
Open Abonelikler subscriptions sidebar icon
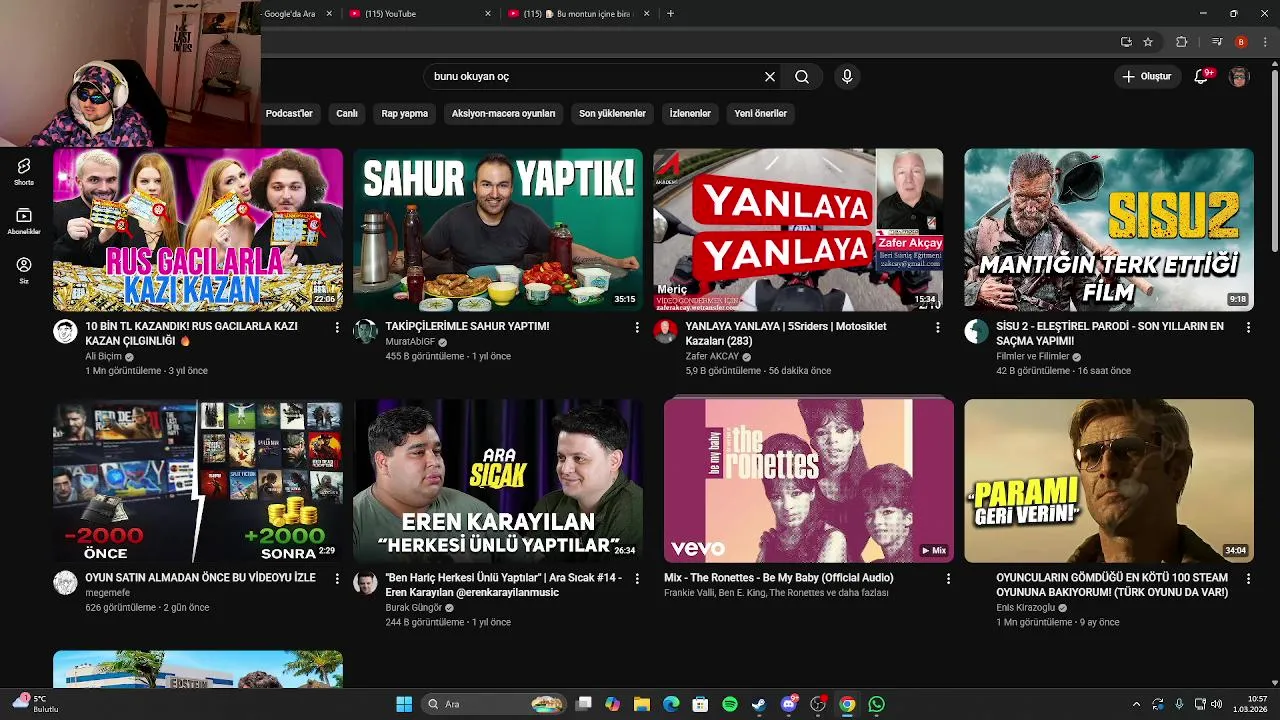pos(24,221)
